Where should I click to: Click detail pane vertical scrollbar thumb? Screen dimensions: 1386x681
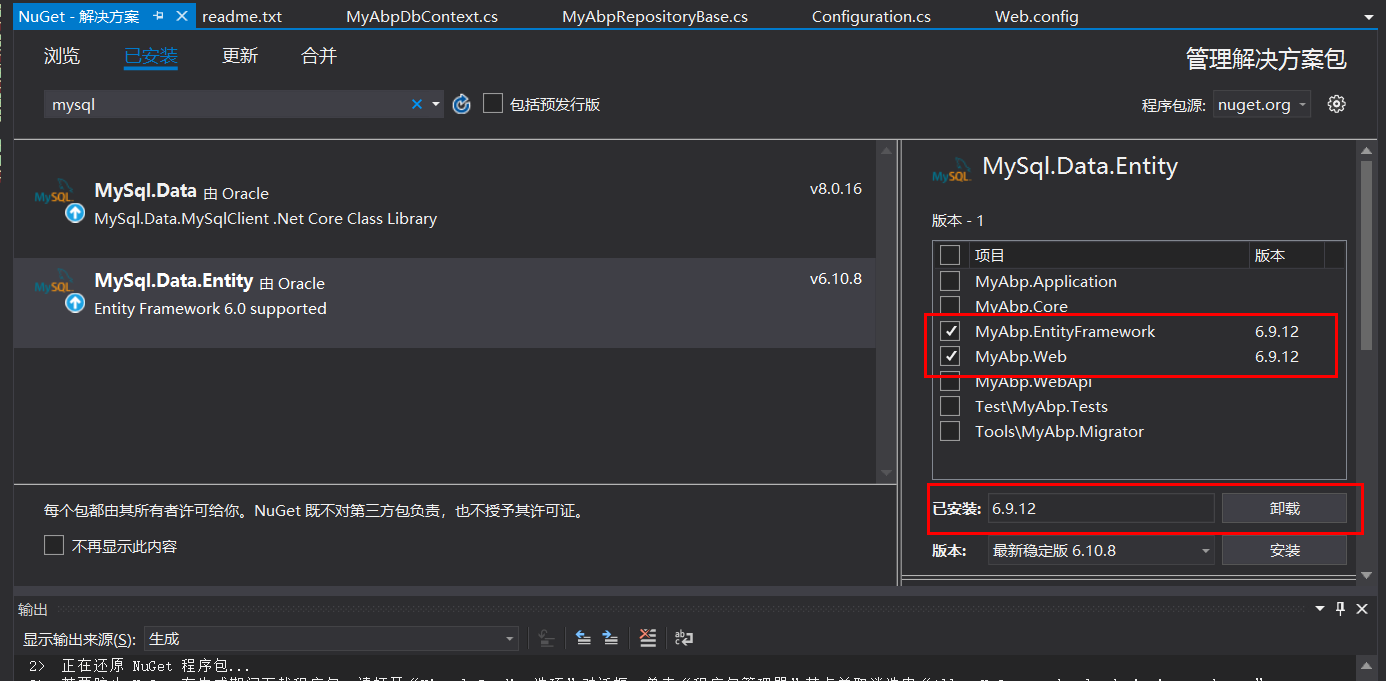(1367, 254)
